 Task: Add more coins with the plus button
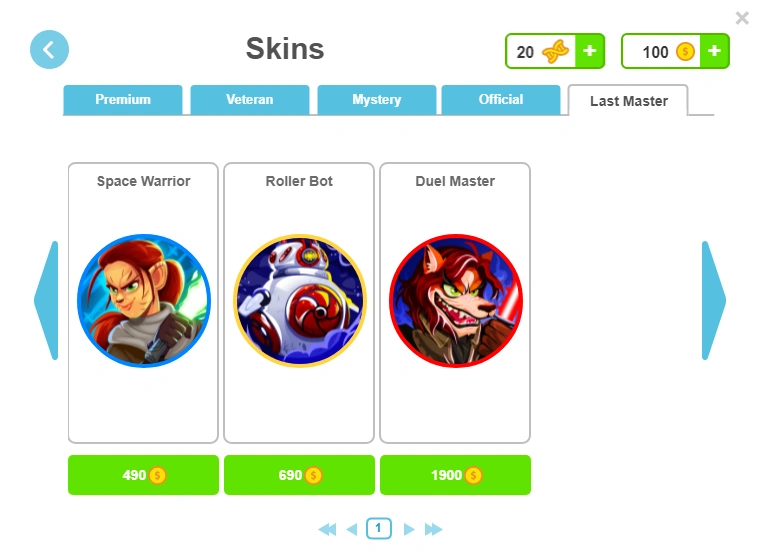pos(714,51)
